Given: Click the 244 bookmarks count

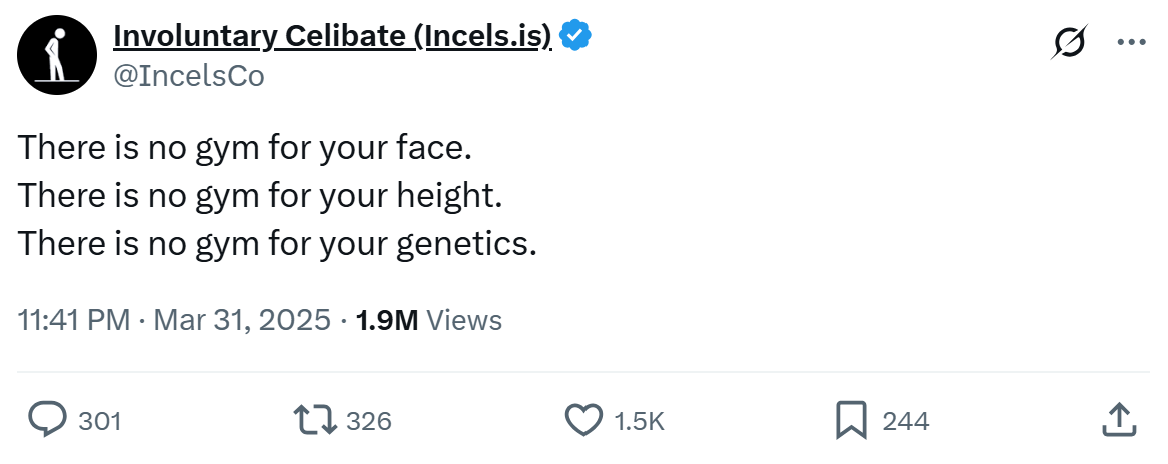Looking at the screenshot, I should point(906,422).
